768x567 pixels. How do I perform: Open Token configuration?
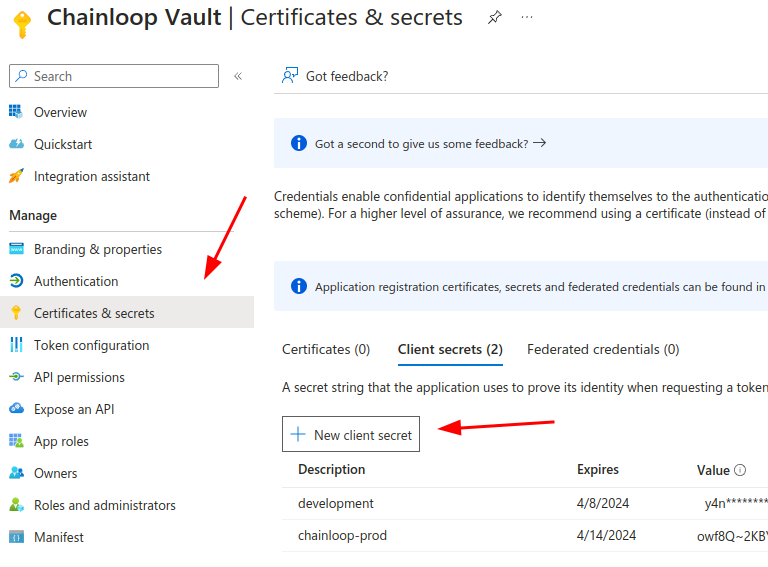[x=91, y=345]
